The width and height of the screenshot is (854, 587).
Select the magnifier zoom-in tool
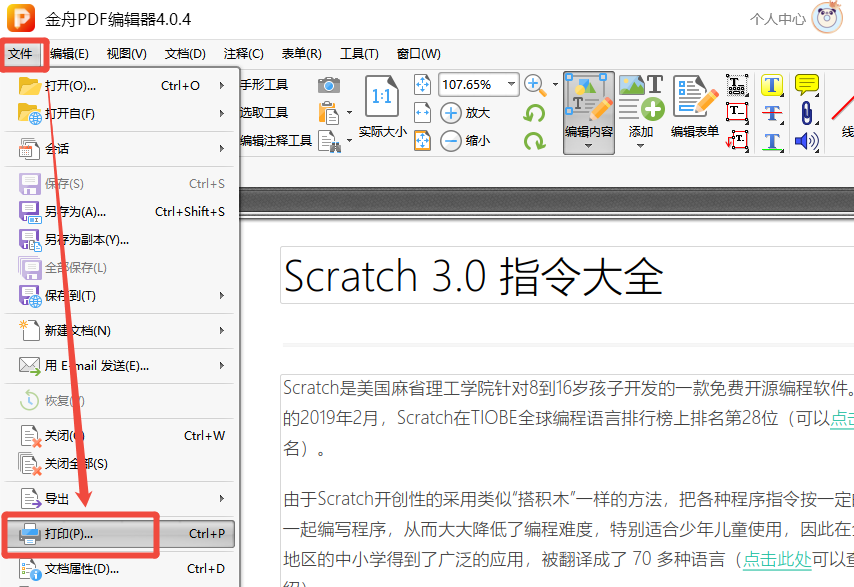pyautogui.click(x=534, y=85)
